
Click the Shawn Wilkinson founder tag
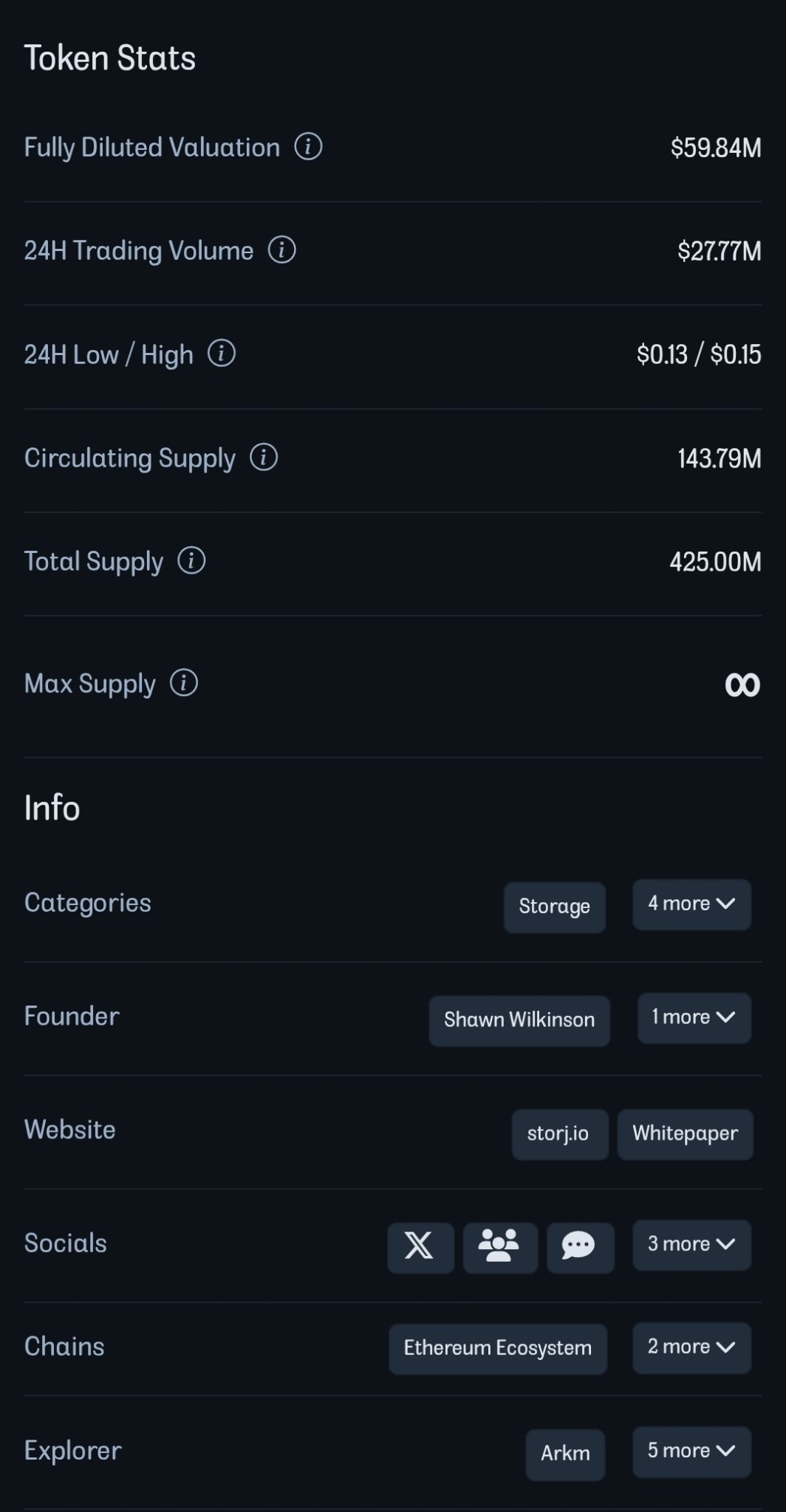pos(519,1020)
